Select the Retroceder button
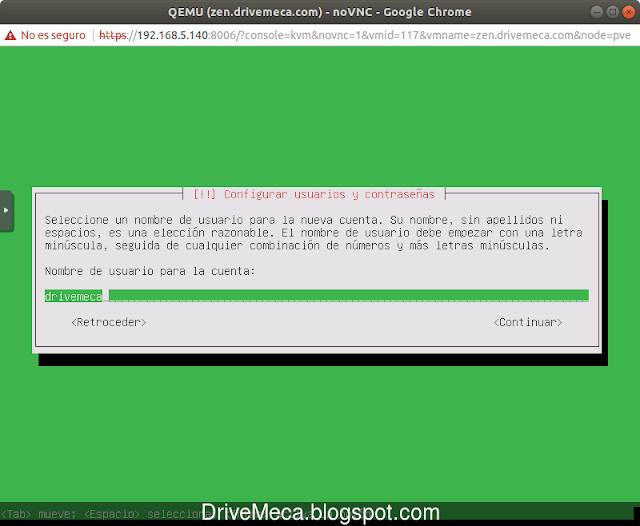 109,322
